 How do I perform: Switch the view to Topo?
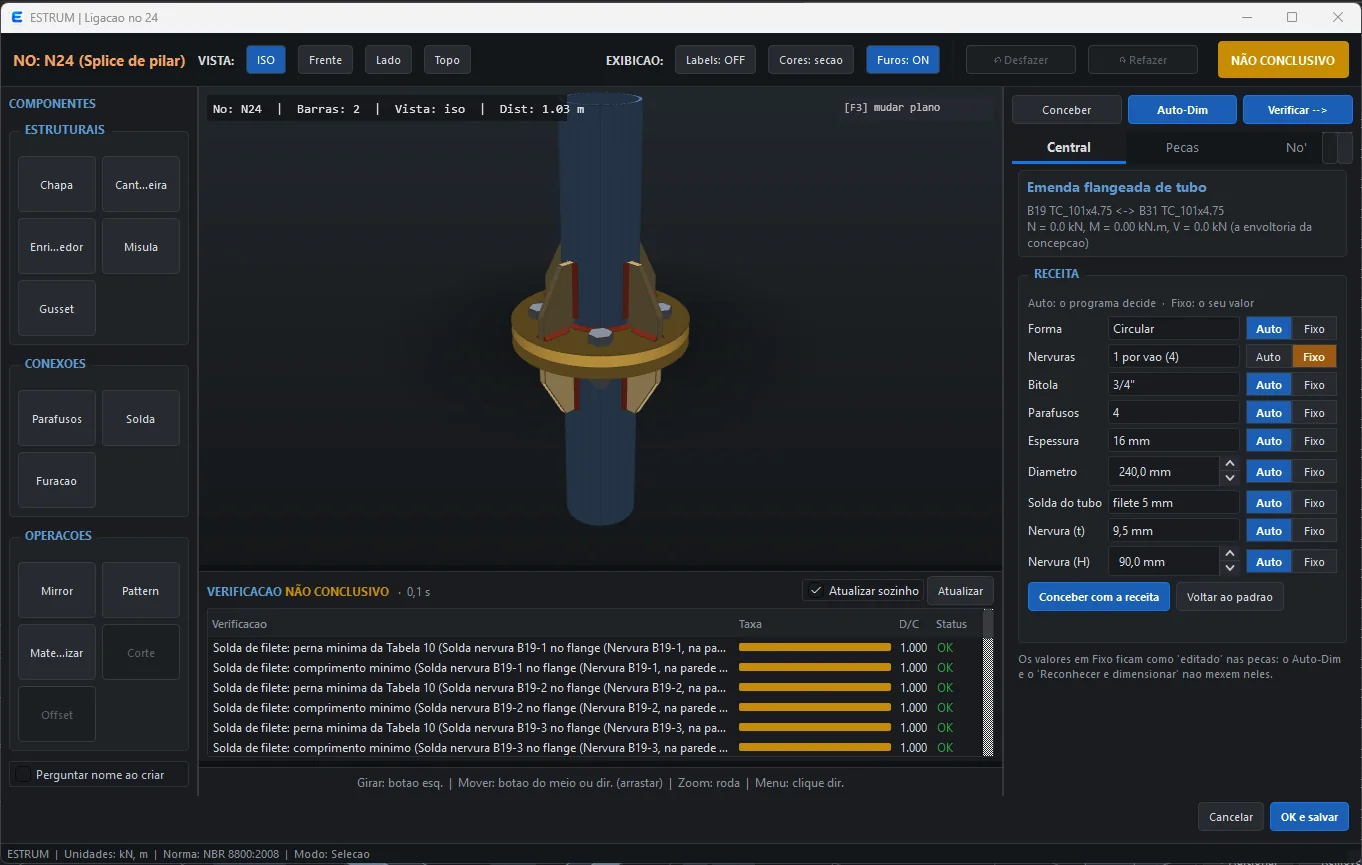[447, 60]
